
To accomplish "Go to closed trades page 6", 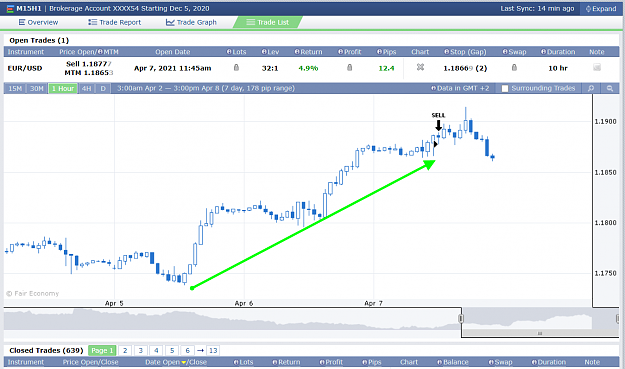I will pyautogui.click(x=187, y=351).
